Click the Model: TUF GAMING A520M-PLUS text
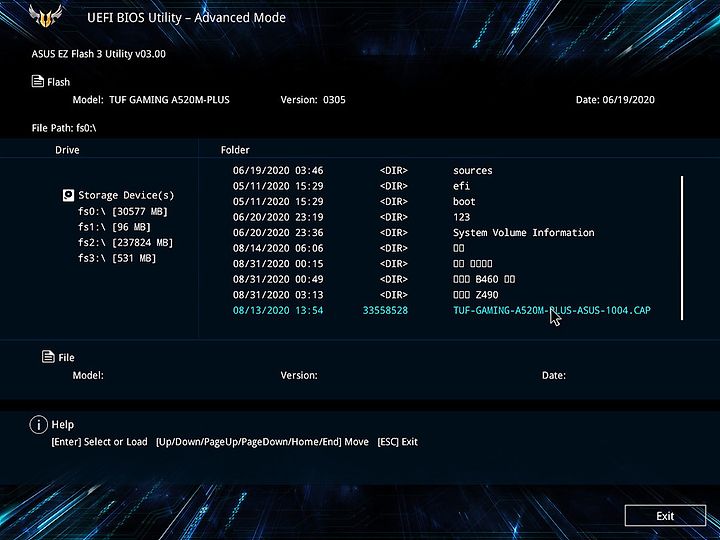 point(151,100)
